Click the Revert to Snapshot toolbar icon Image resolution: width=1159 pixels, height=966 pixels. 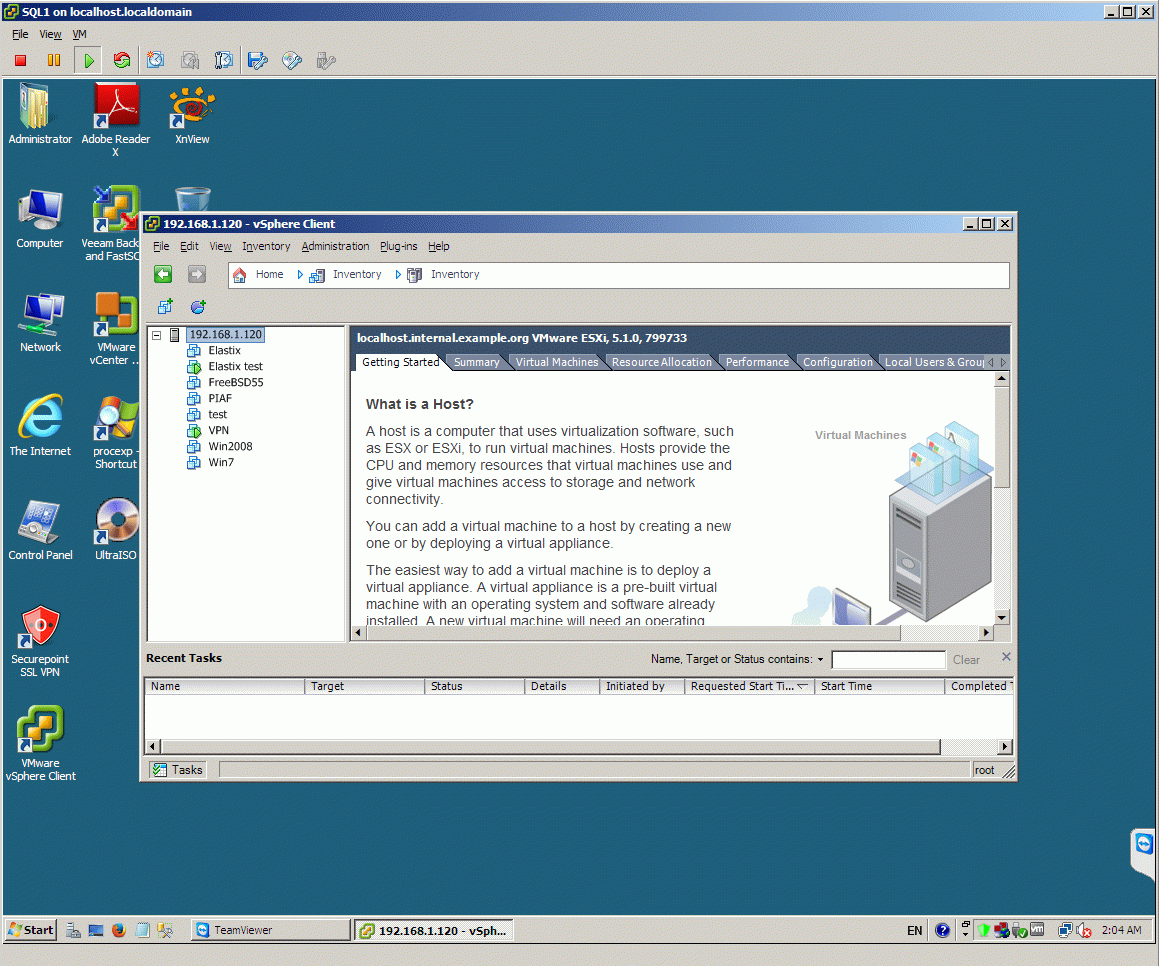[x=190, y=61]
